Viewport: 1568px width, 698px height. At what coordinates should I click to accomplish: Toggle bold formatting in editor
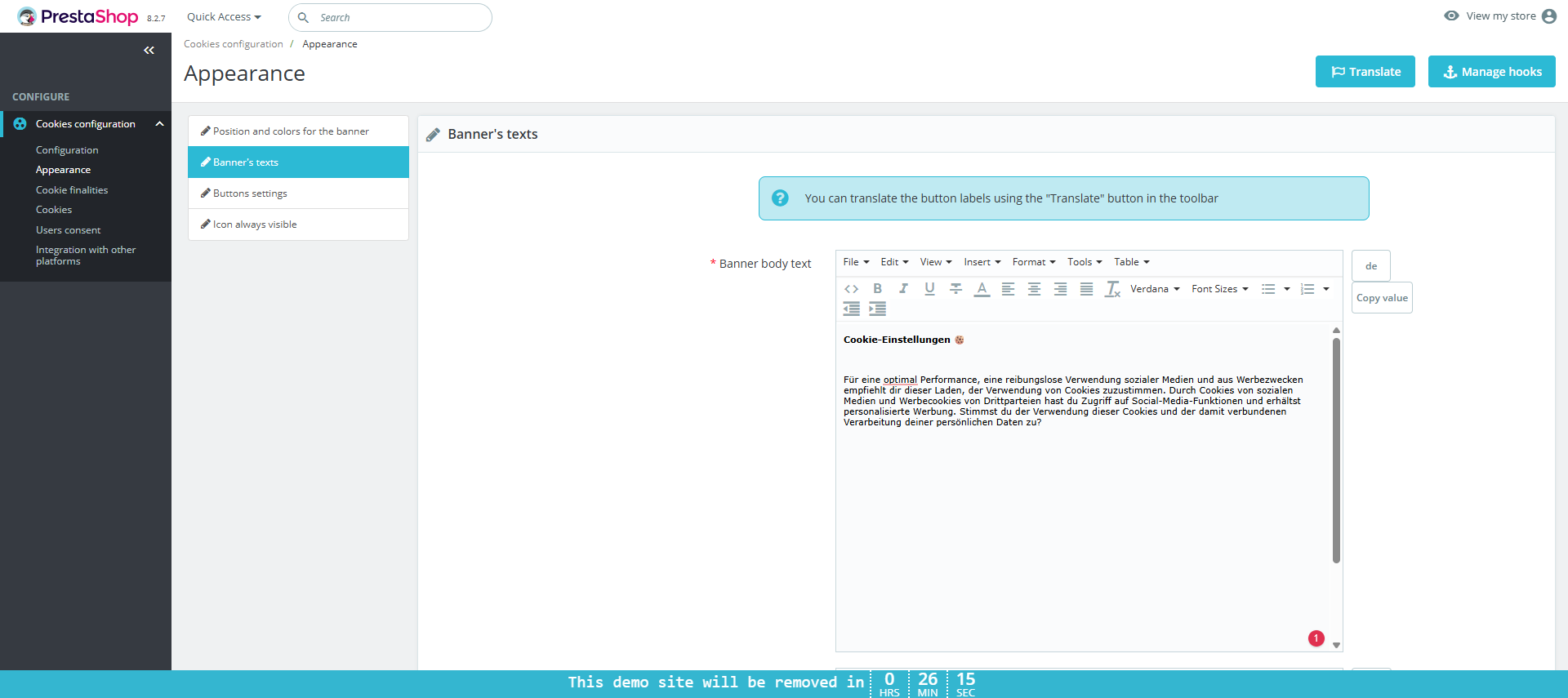[877, 289]
